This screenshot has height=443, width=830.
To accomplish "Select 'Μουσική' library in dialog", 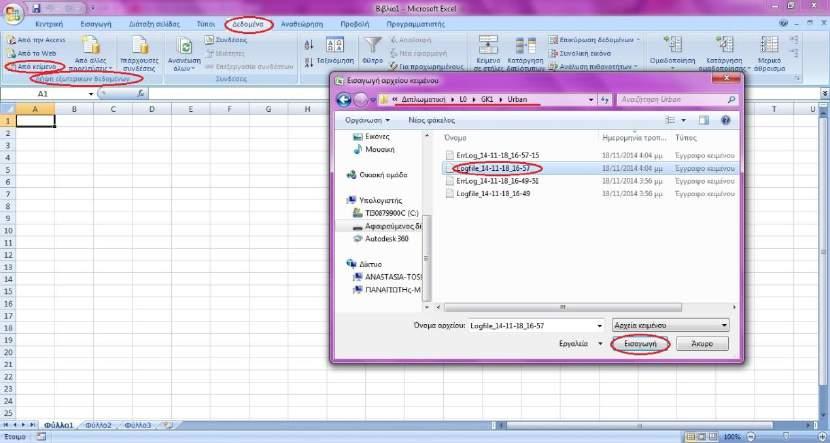I will 374,149.
